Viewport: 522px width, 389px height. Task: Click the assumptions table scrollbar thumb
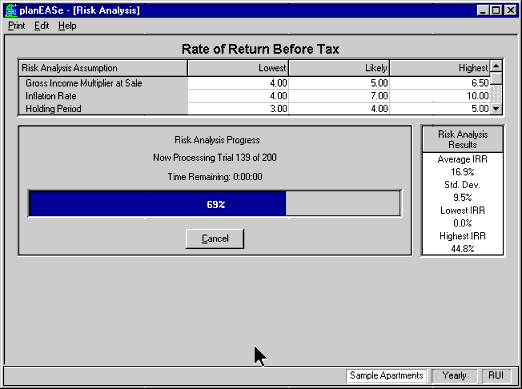(x=496, y=79)
